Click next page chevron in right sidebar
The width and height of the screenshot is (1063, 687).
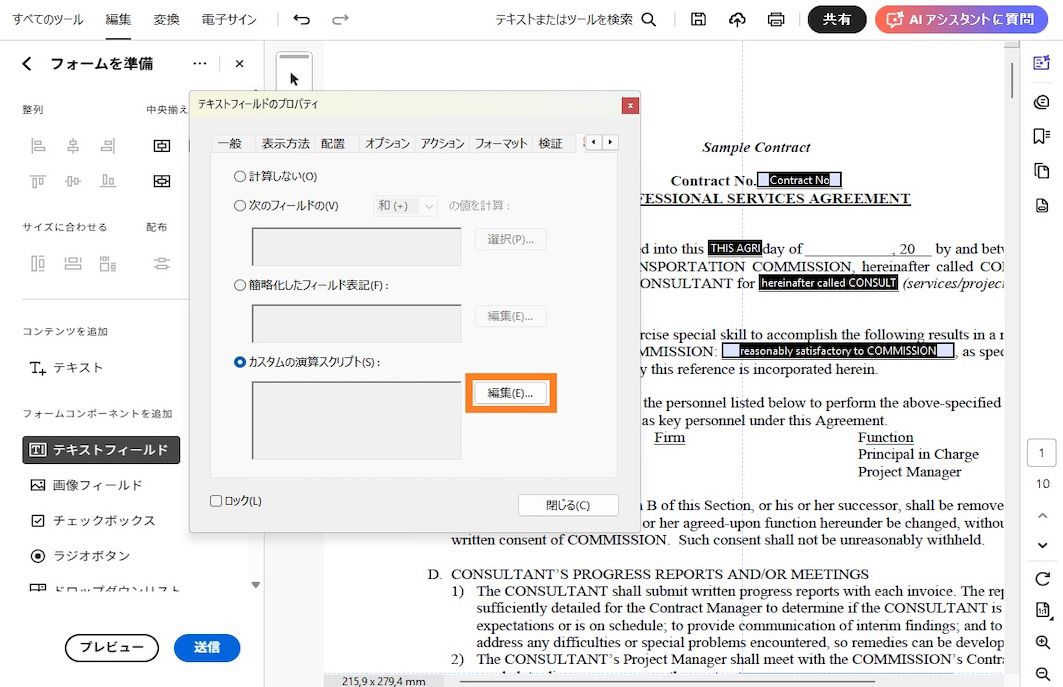1043,545
